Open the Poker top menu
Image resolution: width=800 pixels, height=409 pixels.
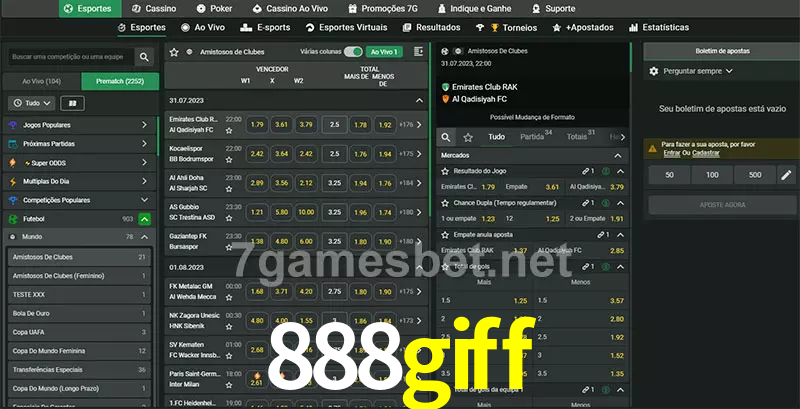[x=213, y=9]
